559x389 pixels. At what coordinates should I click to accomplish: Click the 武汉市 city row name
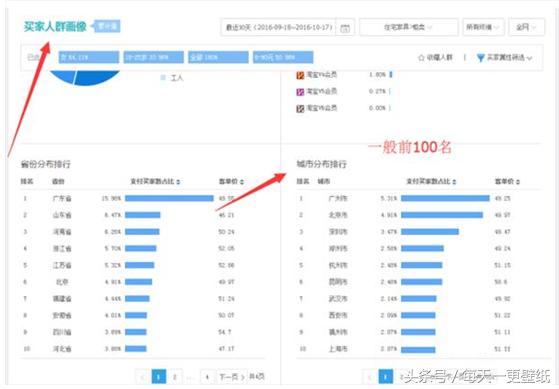338,299
